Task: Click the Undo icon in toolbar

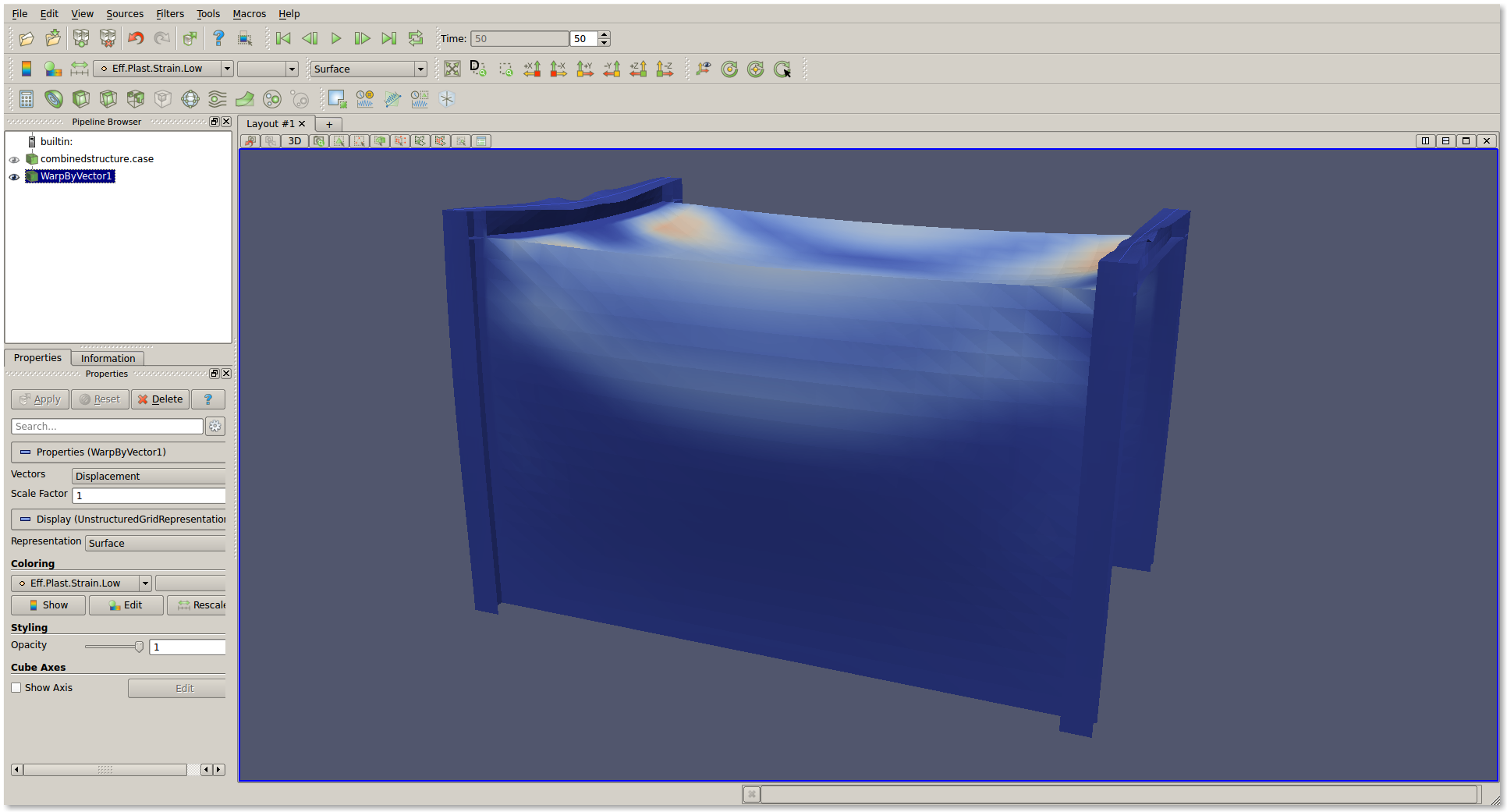Action: [x=136, y=38]
